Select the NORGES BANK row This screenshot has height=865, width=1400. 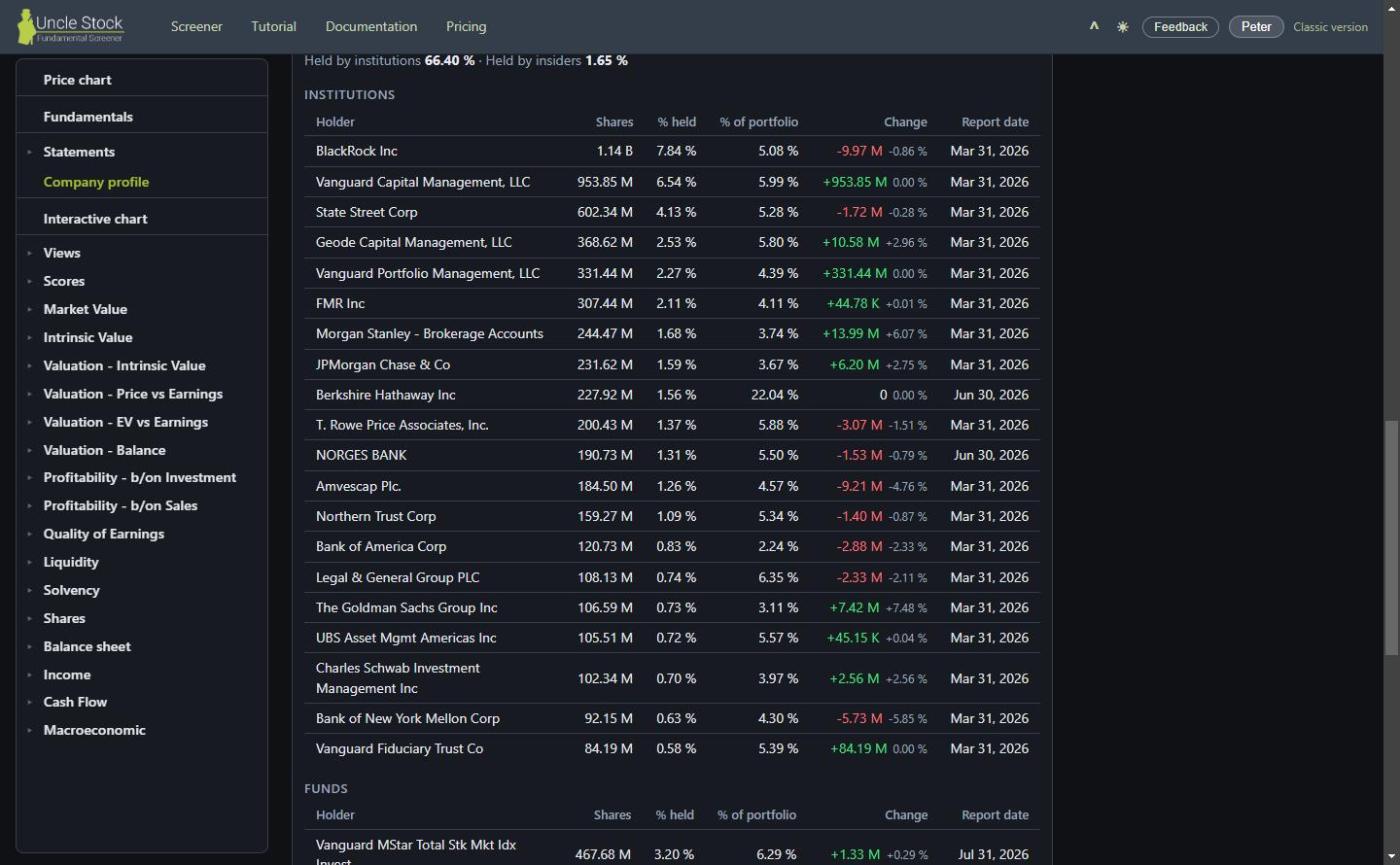coord(672,455)
